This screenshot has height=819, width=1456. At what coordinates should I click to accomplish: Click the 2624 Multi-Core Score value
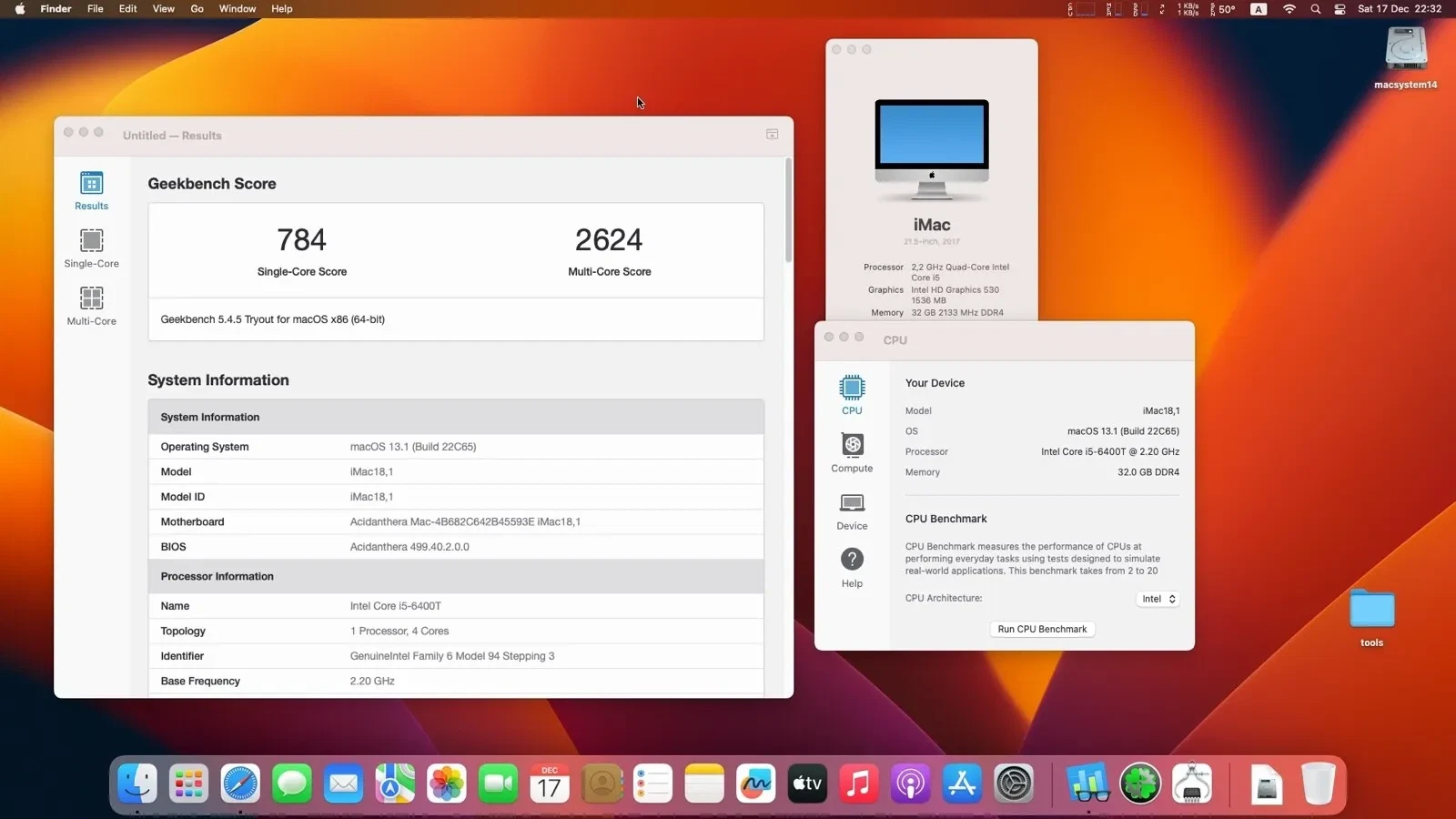(x=609, y=240)
